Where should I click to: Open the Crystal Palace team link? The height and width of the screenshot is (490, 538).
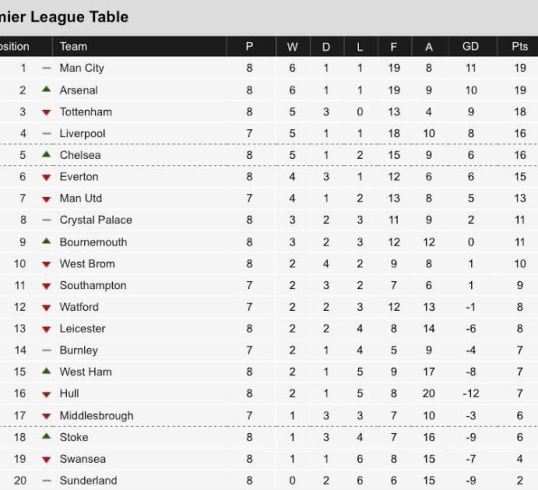pos(96,220)
